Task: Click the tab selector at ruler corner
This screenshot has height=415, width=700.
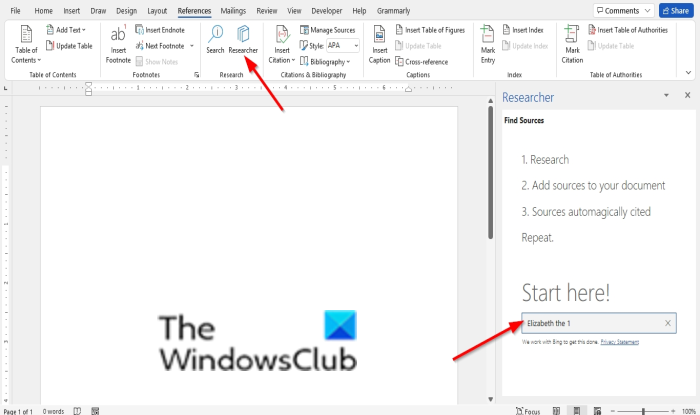Action: pos(6,88)
